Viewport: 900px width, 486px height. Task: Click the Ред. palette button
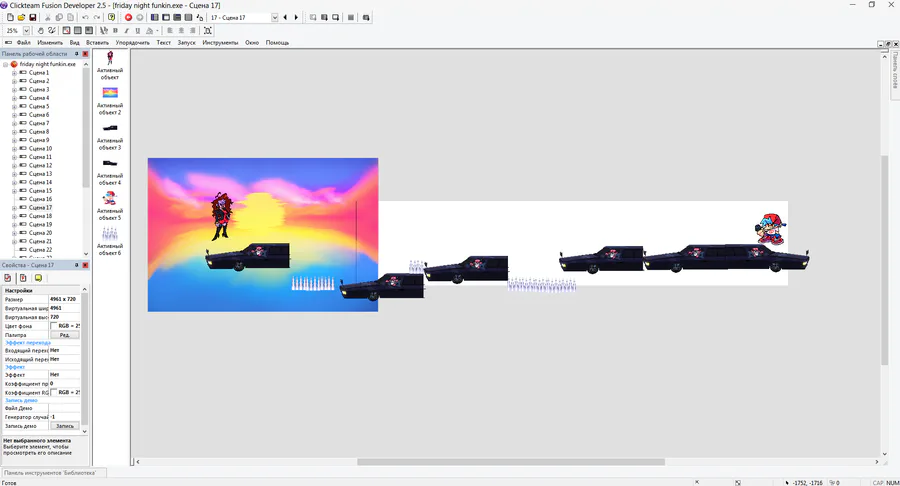(x=65, y=335)
